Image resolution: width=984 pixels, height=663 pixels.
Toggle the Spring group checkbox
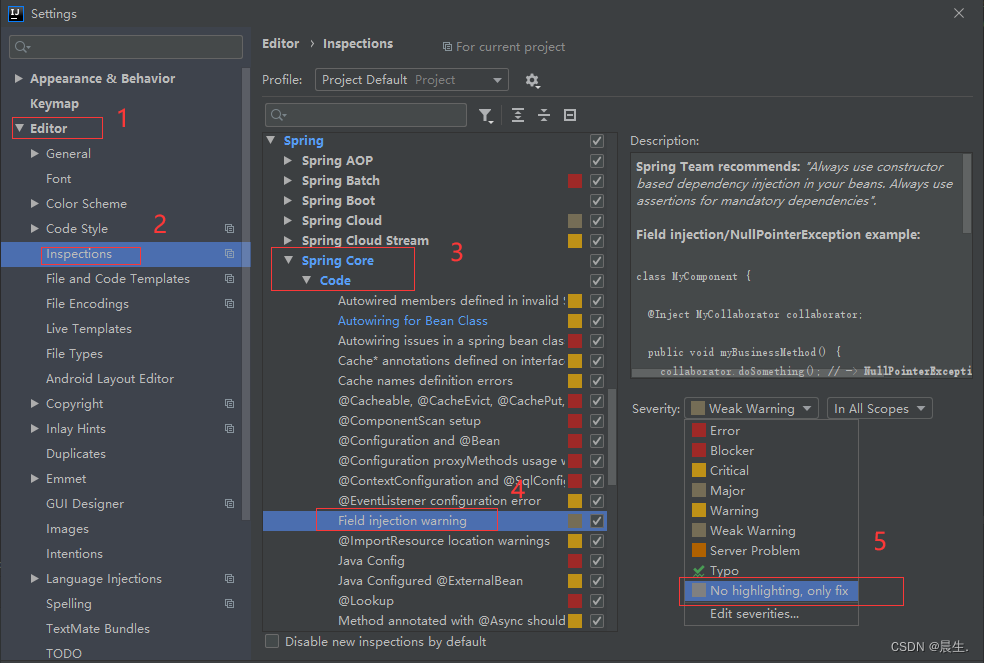click(x=597, y=141)
